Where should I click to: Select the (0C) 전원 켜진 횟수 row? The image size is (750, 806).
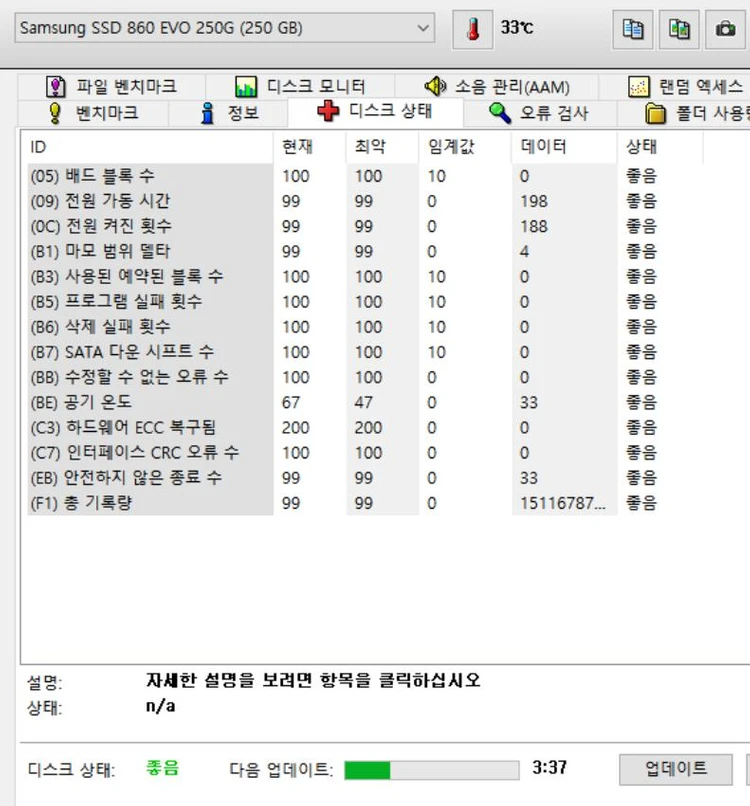(365, 226)
